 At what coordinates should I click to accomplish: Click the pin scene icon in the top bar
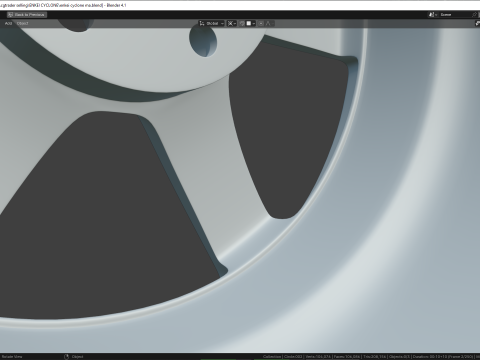click(475, 15)
